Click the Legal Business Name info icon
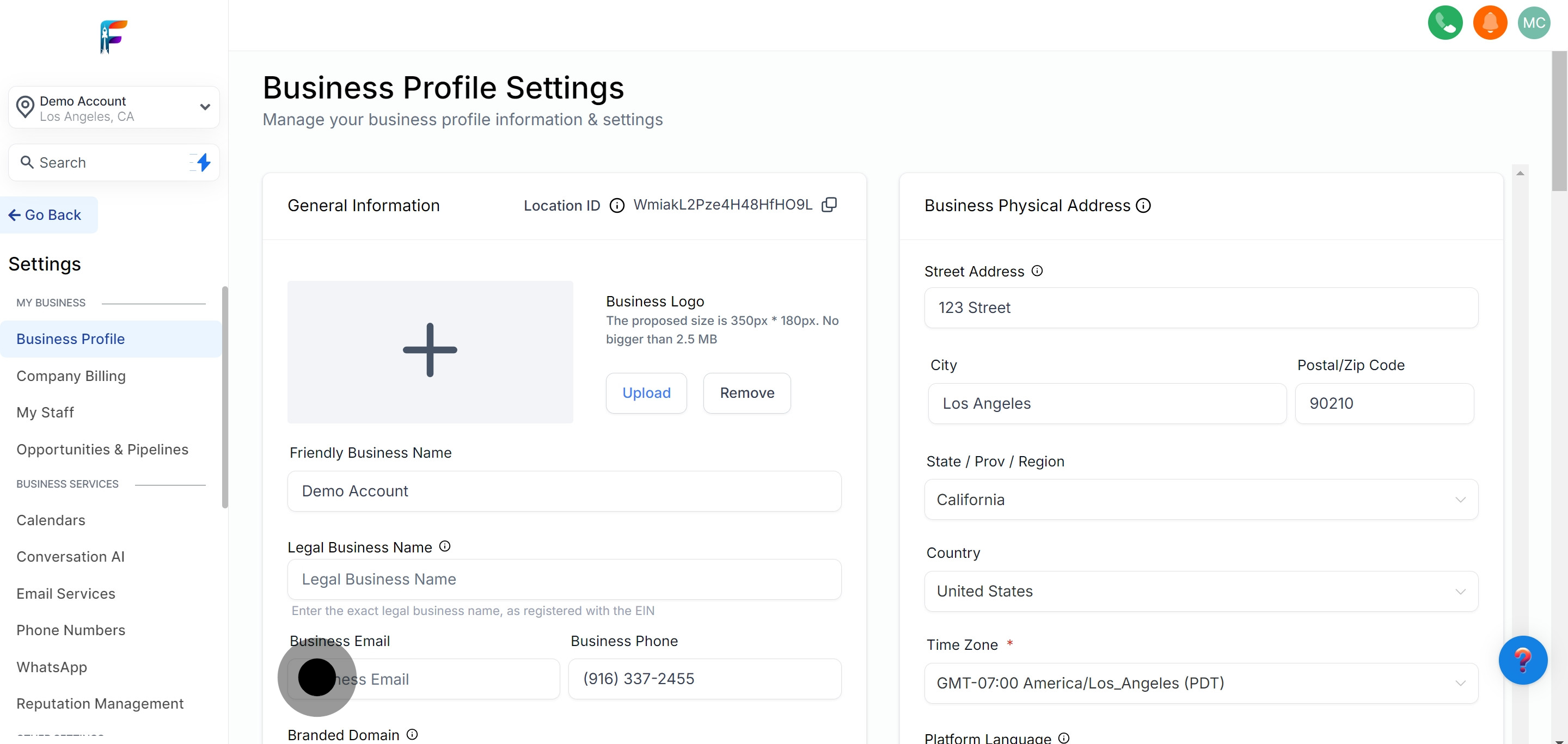 (x=445, y=546)
